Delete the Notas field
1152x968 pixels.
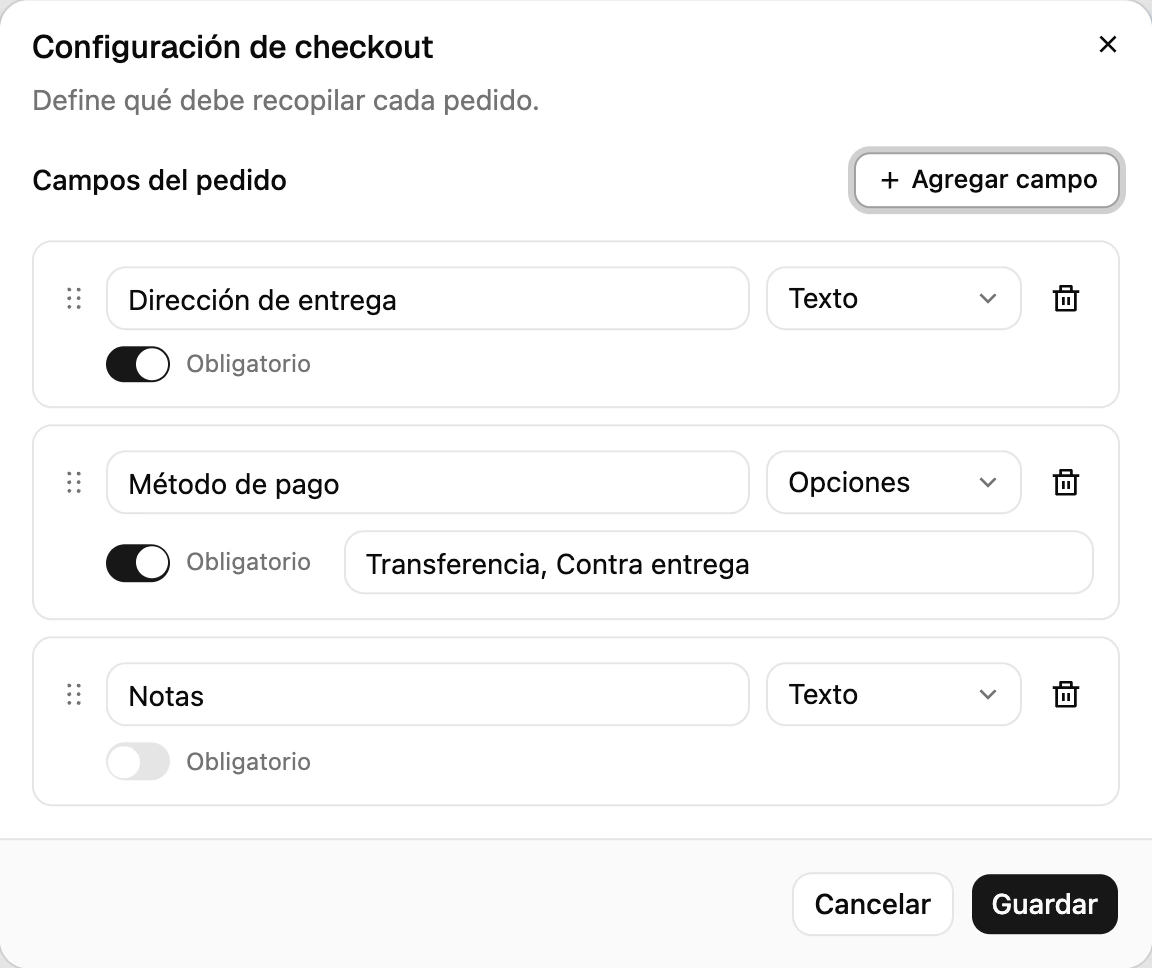pos(1065,694)
